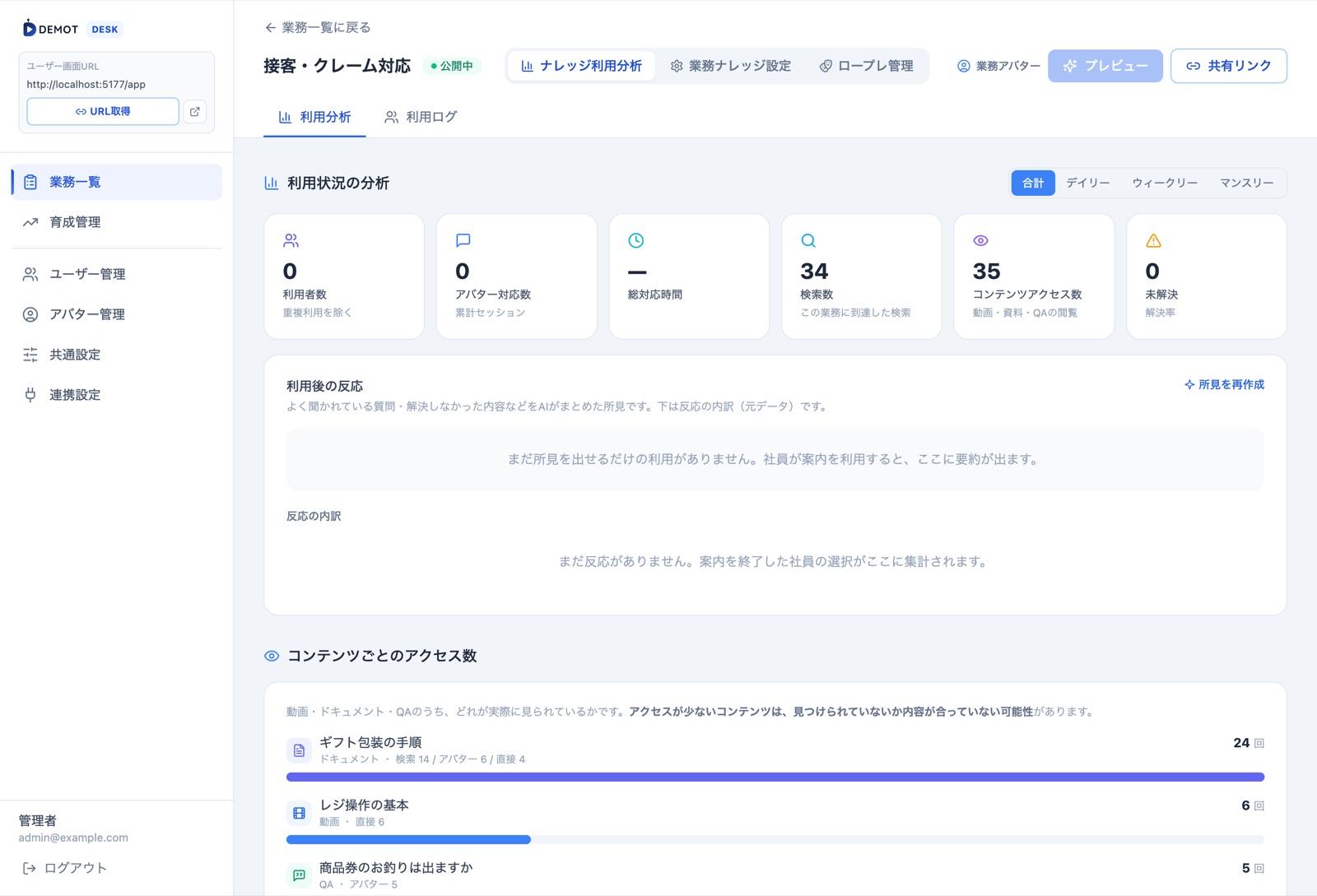1317x896 pixels.
Task: Click the 共有リンク button
Action: point(1228,66)
